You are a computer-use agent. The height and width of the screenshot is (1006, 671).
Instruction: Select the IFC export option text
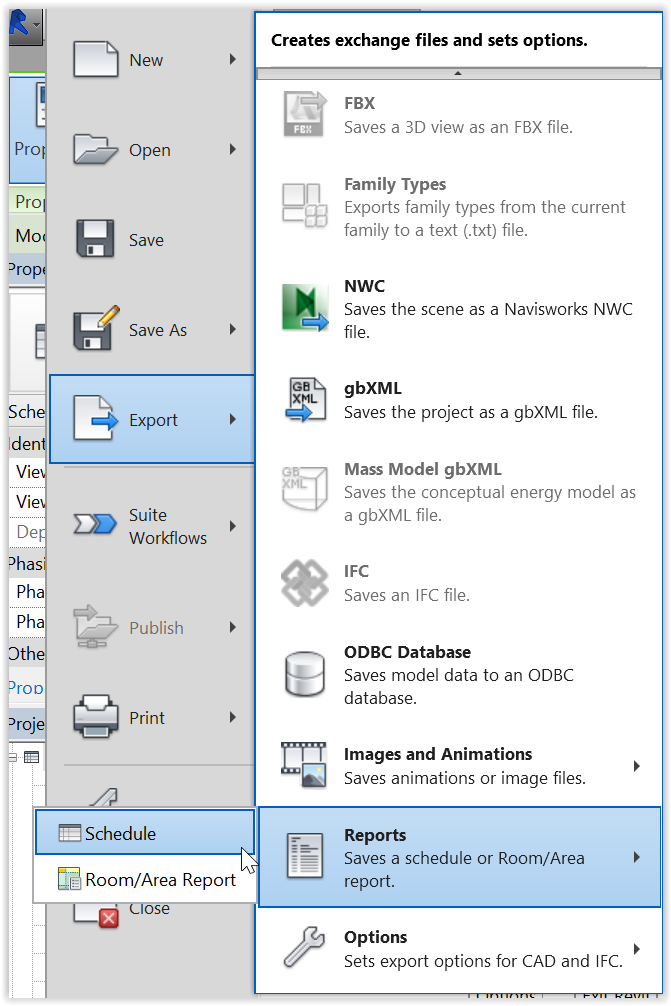407,583
